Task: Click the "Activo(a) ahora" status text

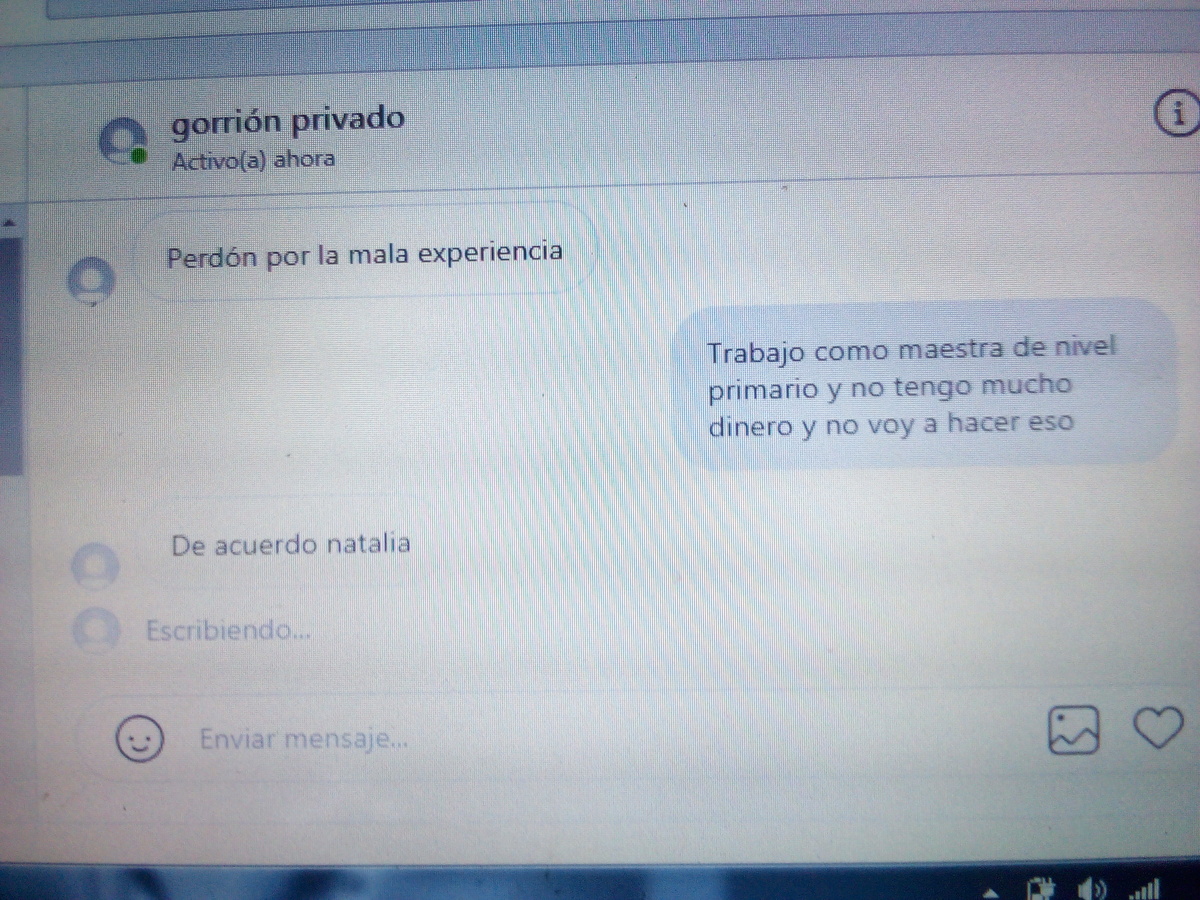Action: [x=253, y=159]
